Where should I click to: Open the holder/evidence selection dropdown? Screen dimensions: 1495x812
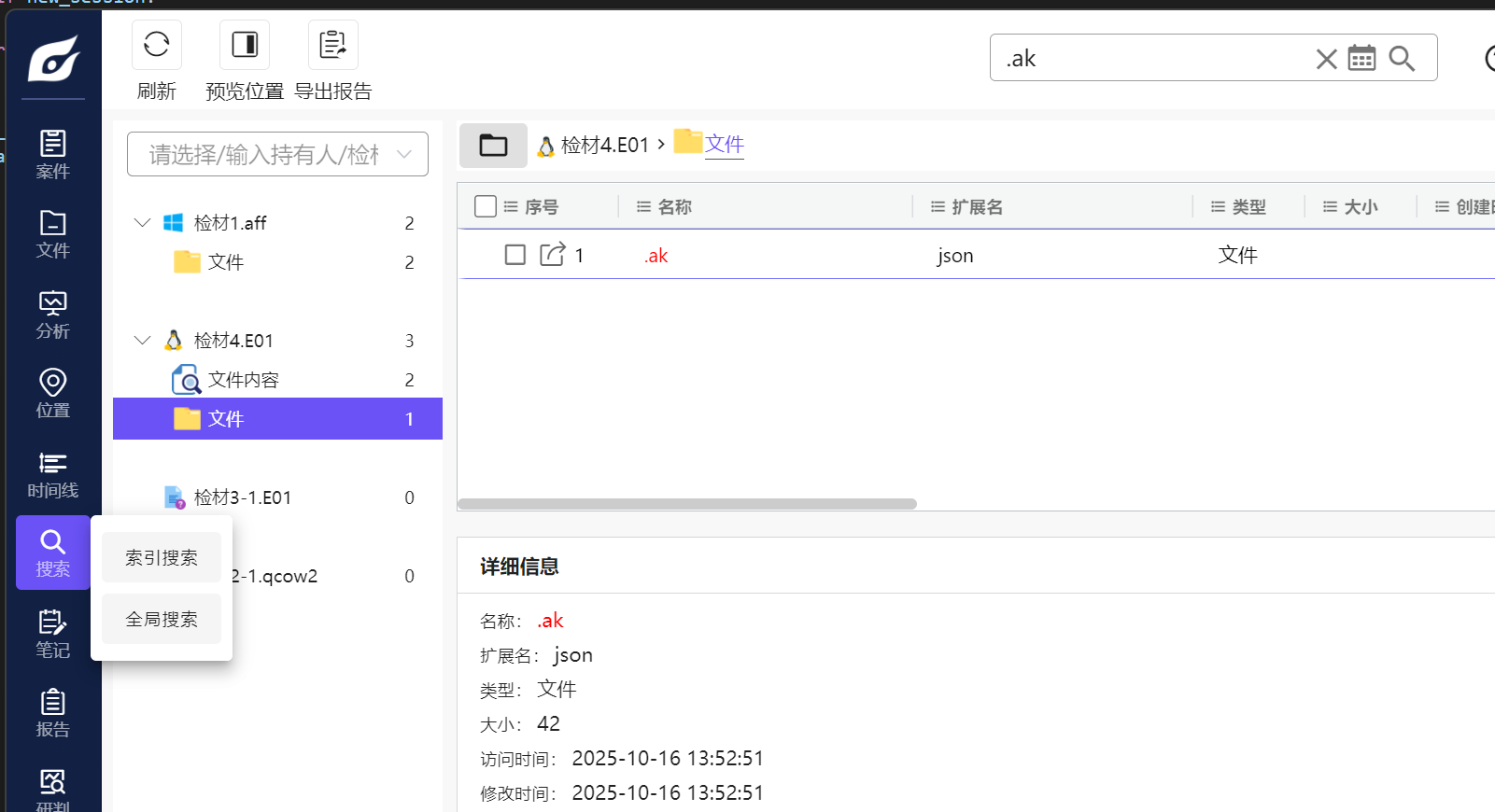pos(277,154)
